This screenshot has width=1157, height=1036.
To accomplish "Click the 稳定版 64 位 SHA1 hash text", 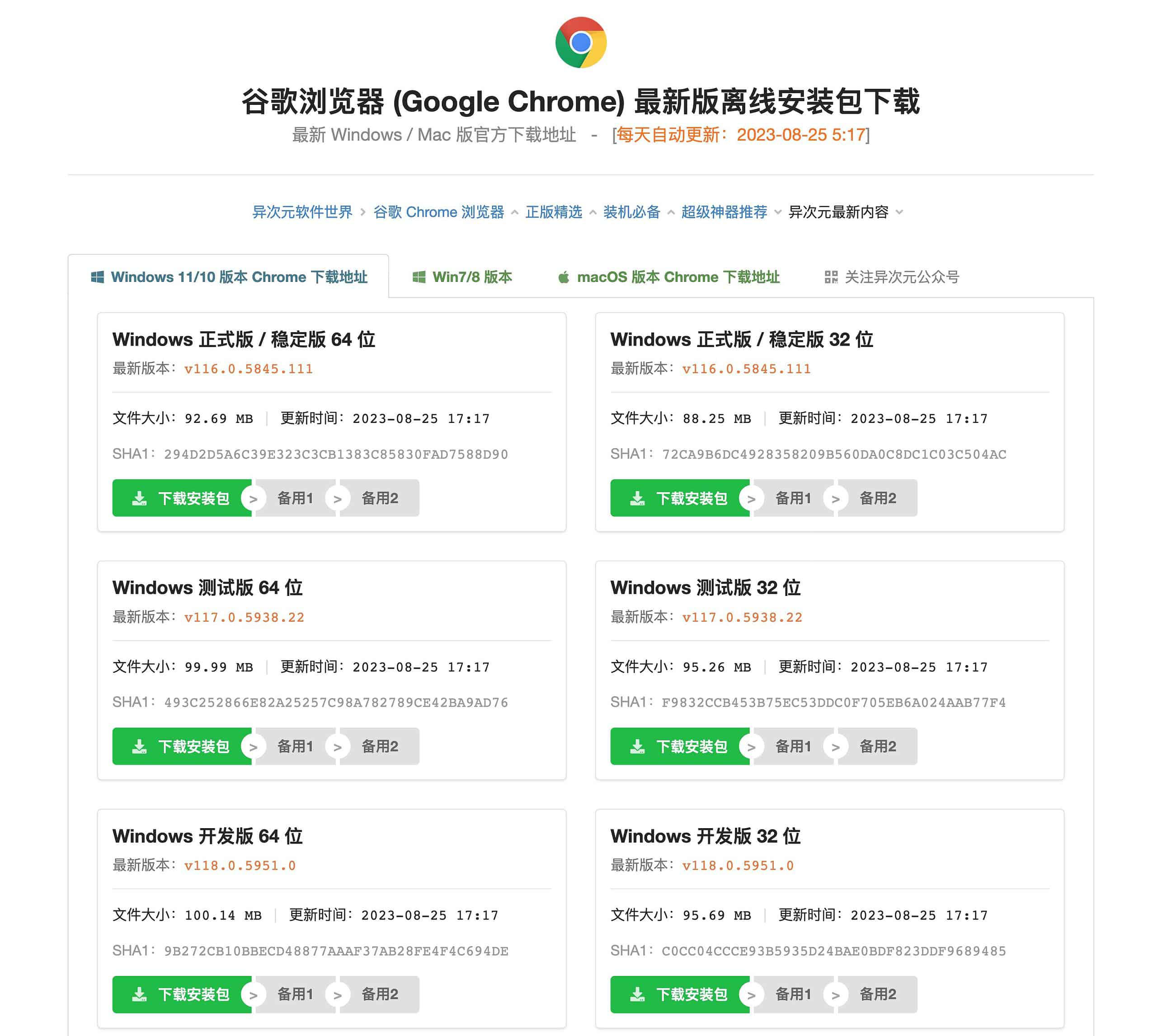I will click(x=336, y=454).
